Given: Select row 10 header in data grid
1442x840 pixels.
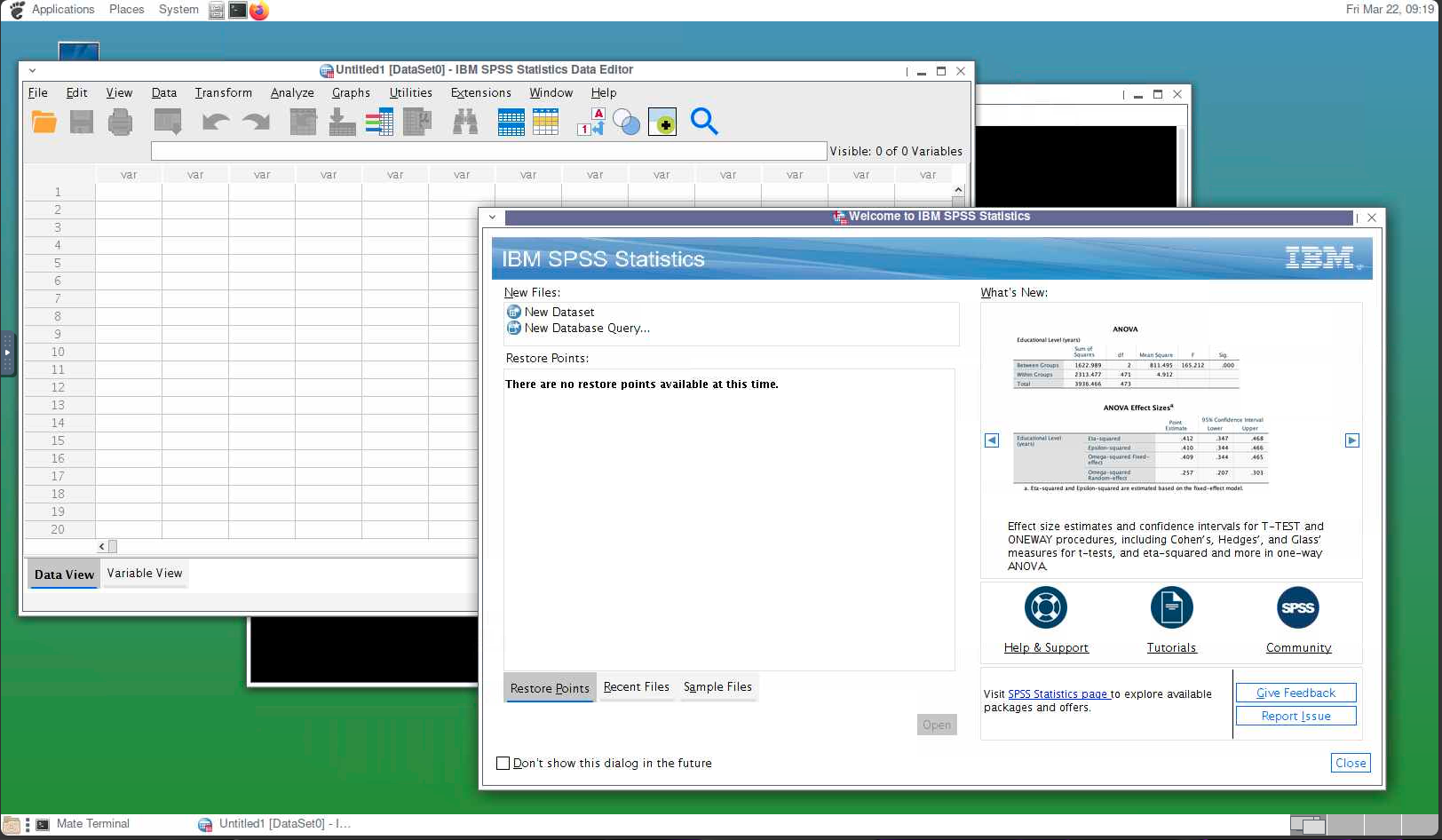Looking at the screenshot, I should click(x=58, y=352).
